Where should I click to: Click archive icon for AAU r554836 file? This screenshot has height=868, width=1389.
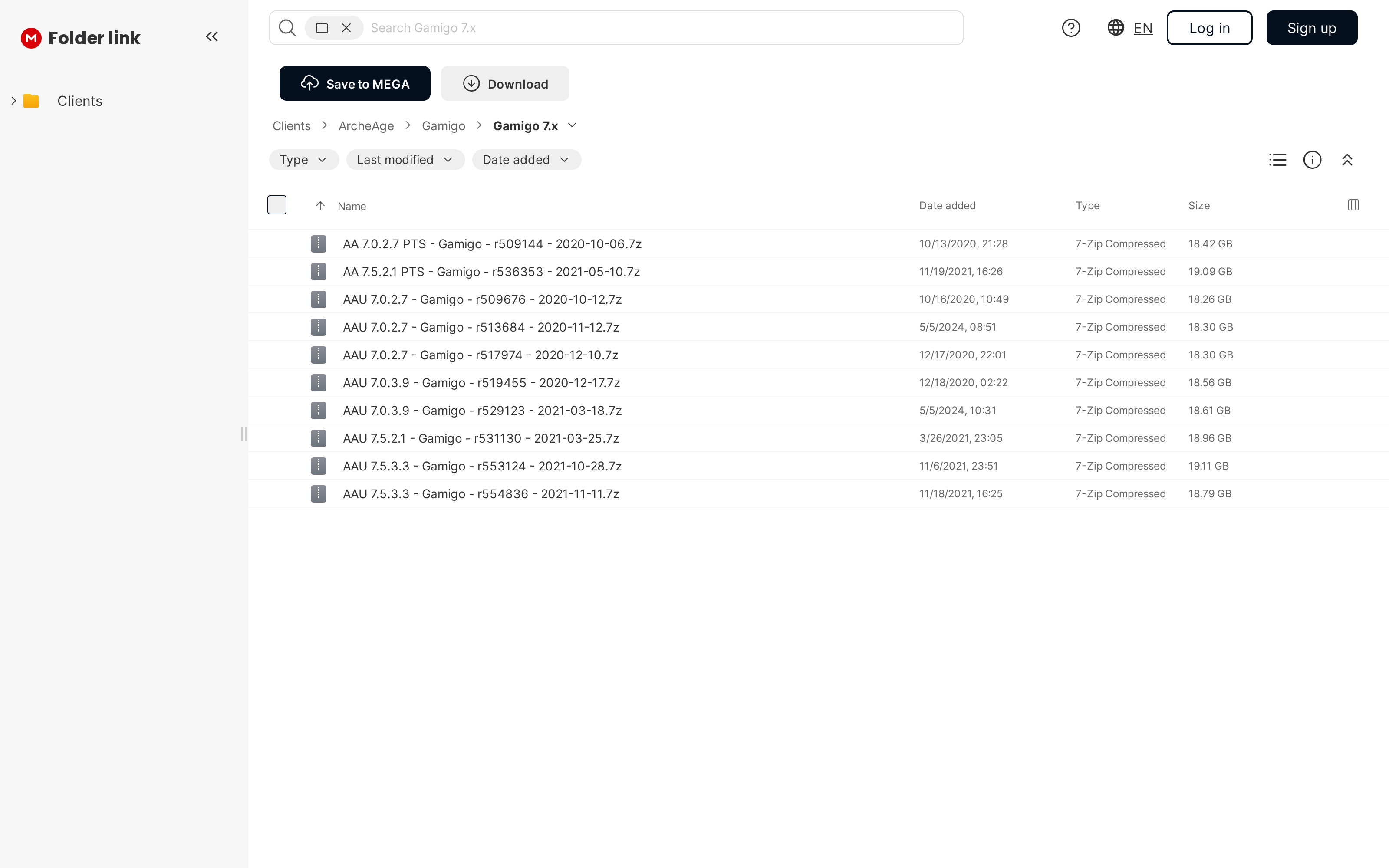point(319,494)
